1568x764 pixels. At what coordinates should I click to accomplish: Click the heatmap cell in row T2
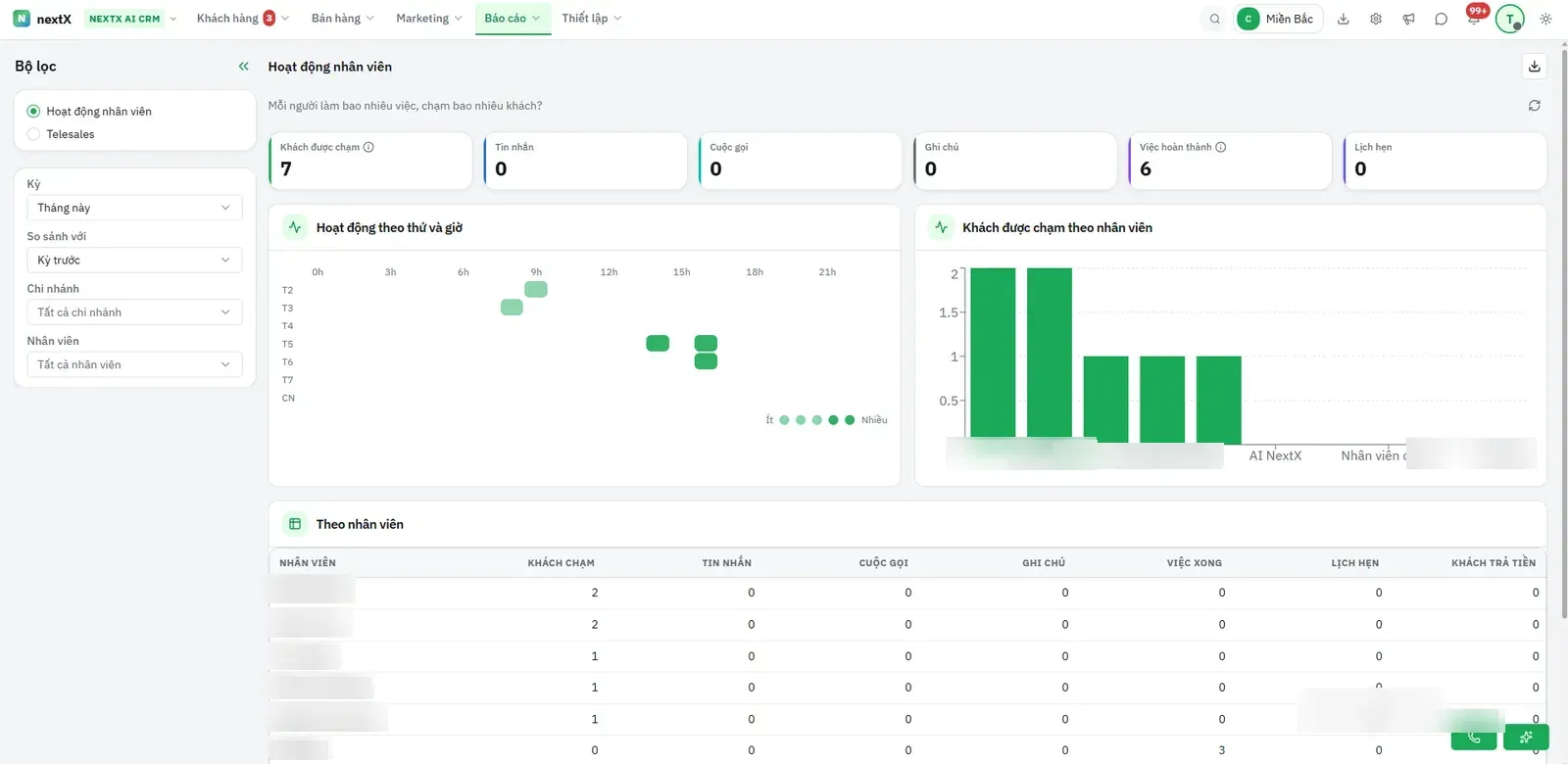tap(536, 289)
